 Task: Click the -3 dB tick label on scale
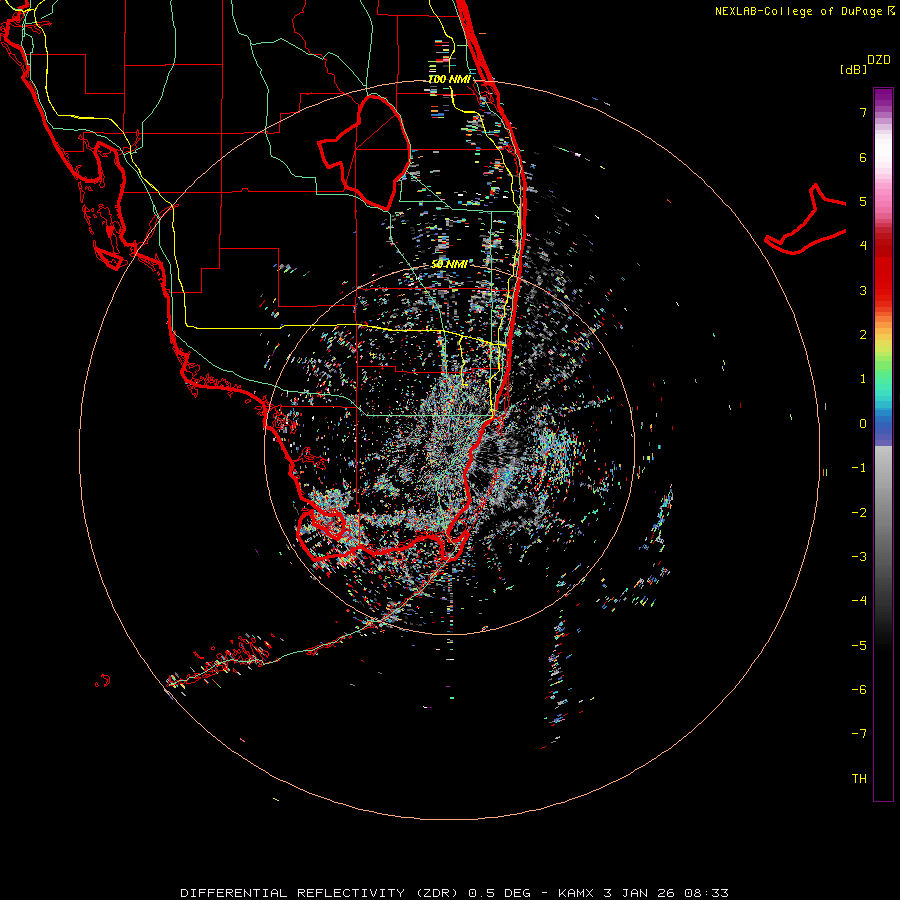pyautogui.click(x=859, y=557)
